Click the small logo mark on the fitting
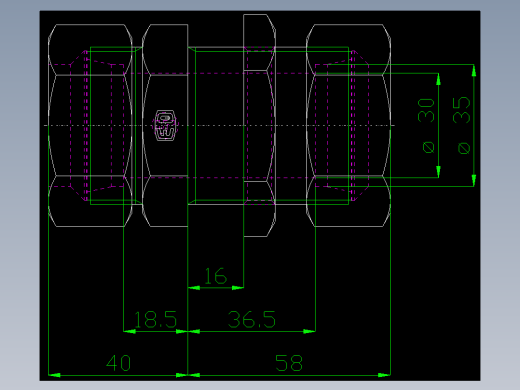 (165, 125)
